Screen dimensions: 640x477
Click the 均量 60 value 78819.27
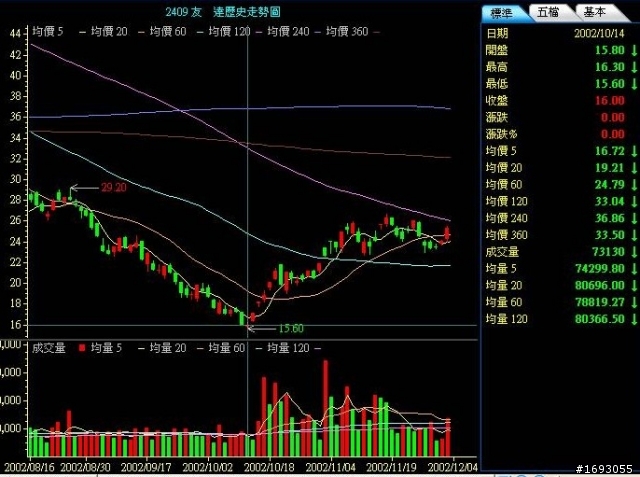[x=600, y=302]
